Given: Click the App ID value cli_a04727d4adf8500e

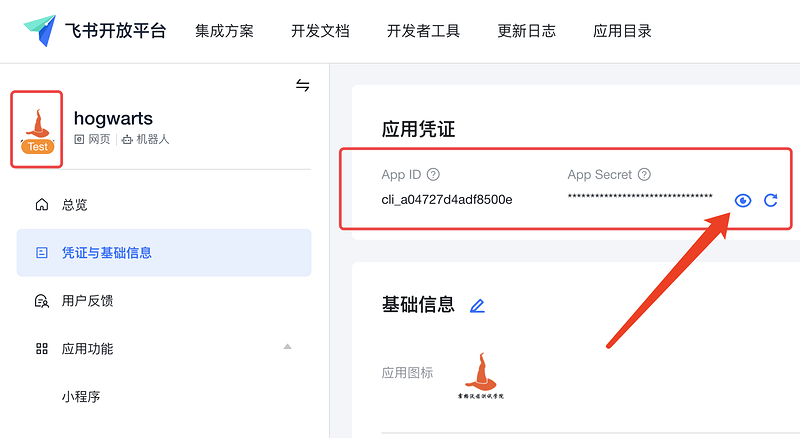Looking at the screenshot, I should (x=447, y=199).
